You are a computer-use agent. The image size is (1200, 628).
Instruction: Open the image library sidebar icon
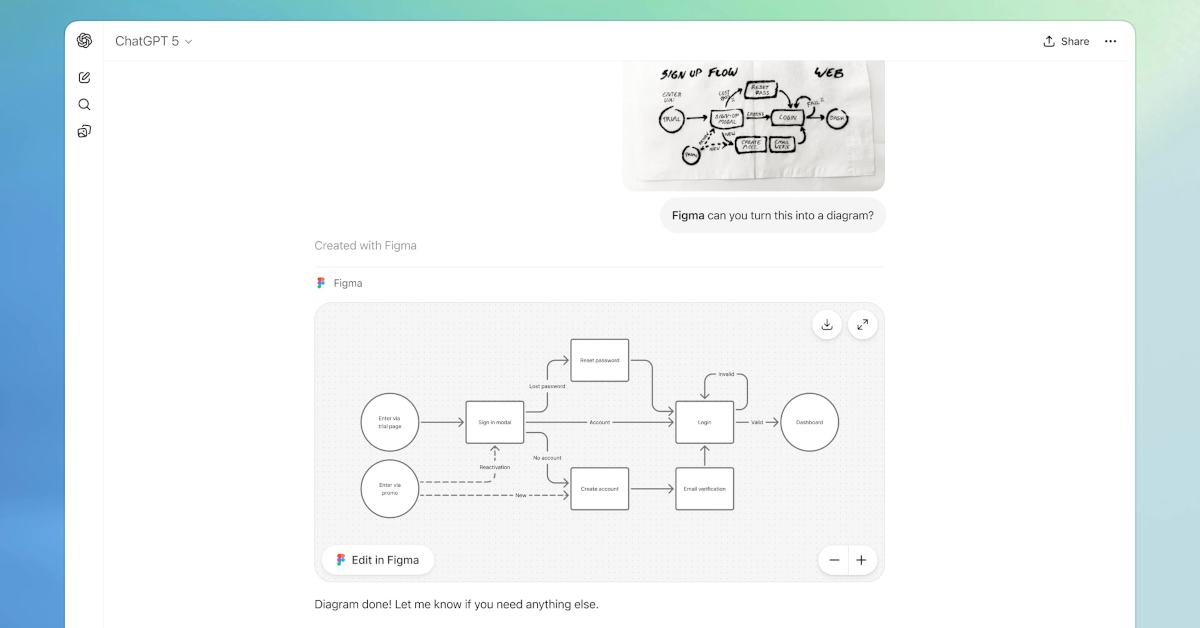tap(84, 130)
